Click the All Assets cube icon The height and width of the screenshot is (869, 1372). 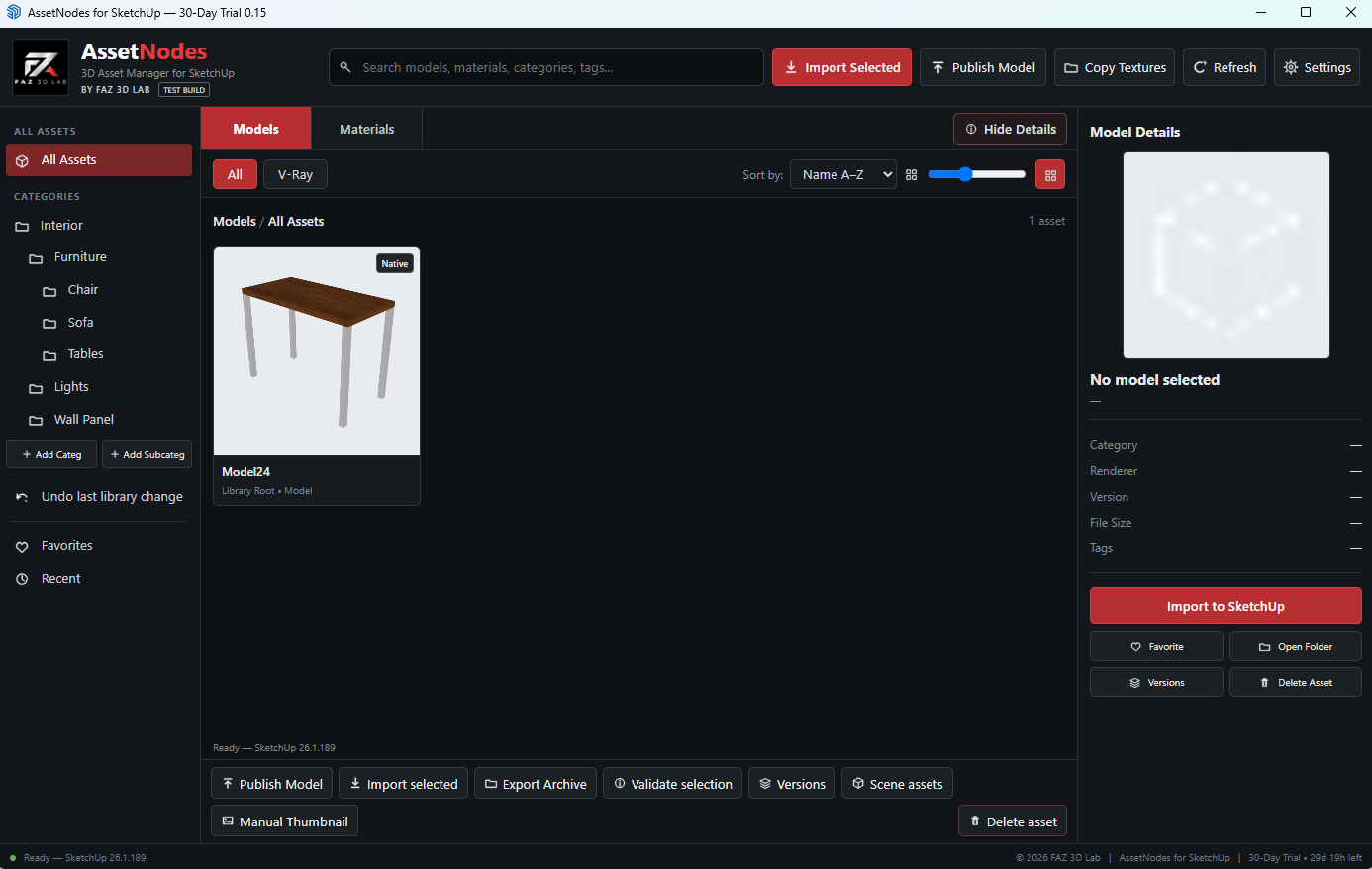(22, 160)
